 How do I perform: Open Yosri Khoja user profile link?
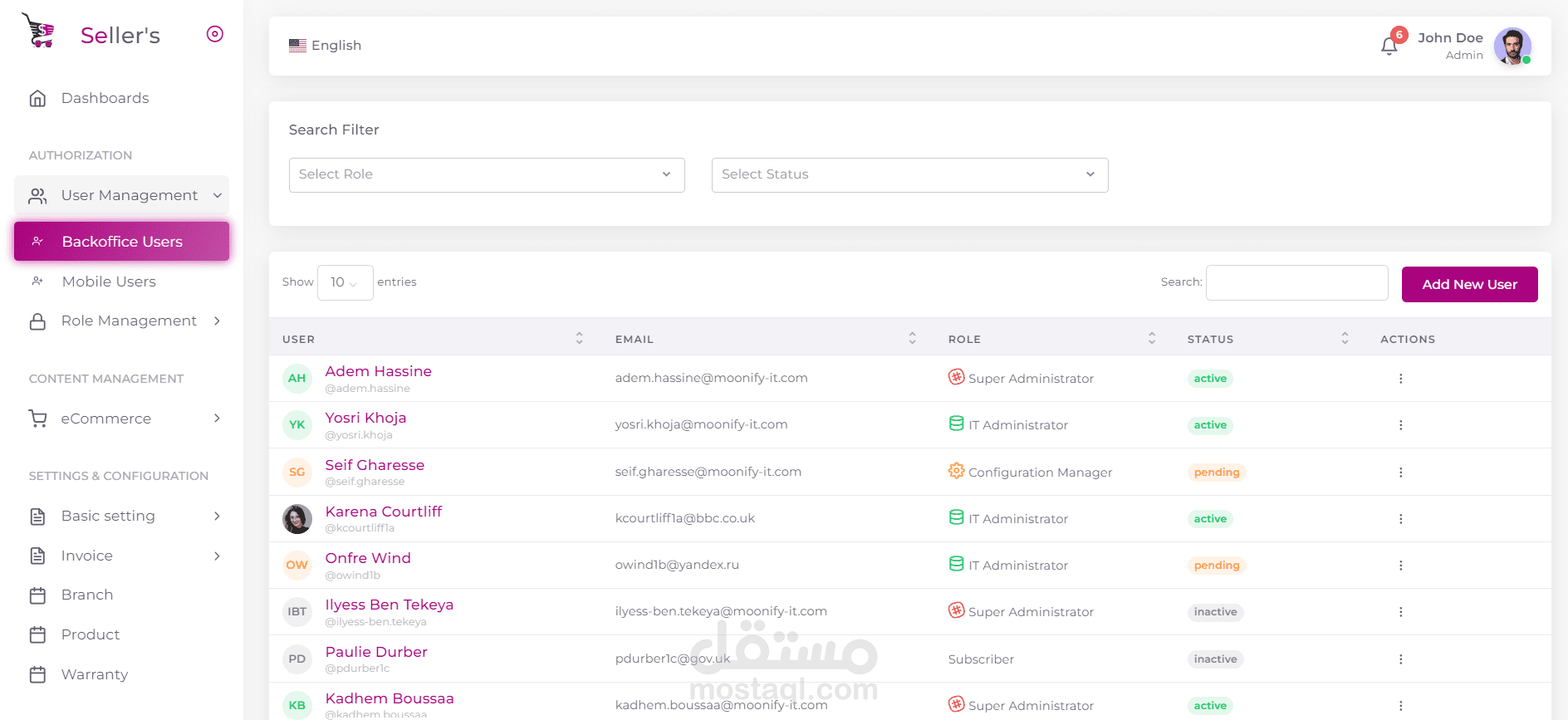click(x=366, y=418)
